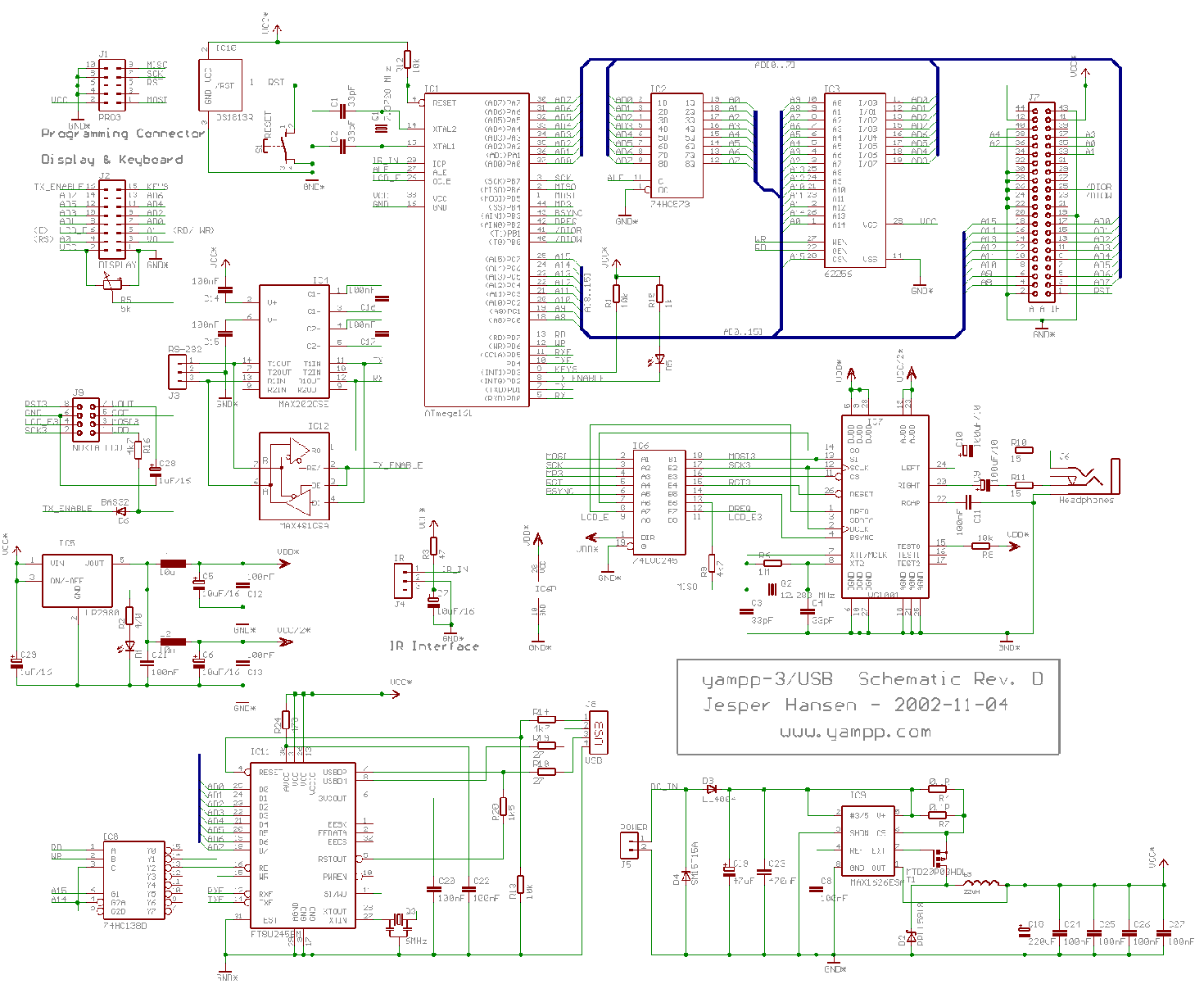This screenshot has height=984, width=1204.
Task: Click the "BAS32" diode label
Action: pyautogui.click(x=115, y=502)
